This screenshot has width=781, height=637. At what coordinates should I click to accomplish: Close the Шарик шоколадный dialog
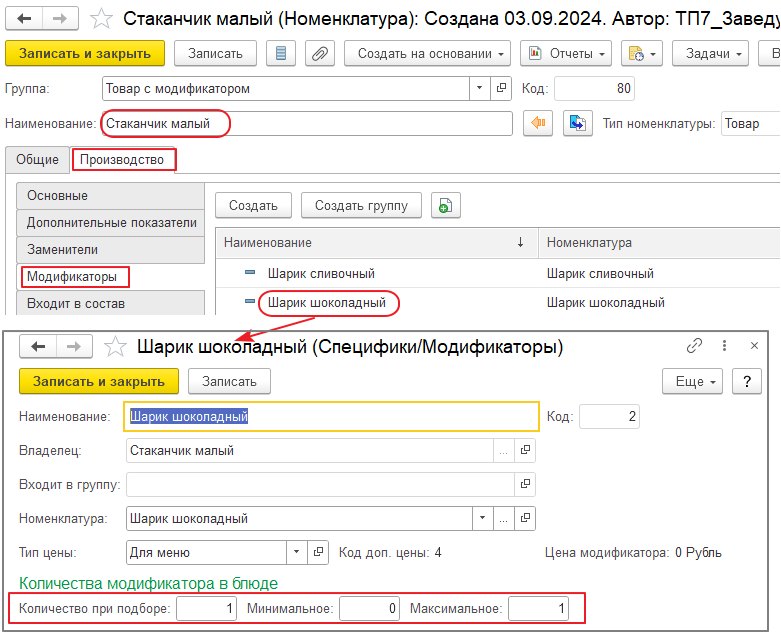[x=754, y=345]
